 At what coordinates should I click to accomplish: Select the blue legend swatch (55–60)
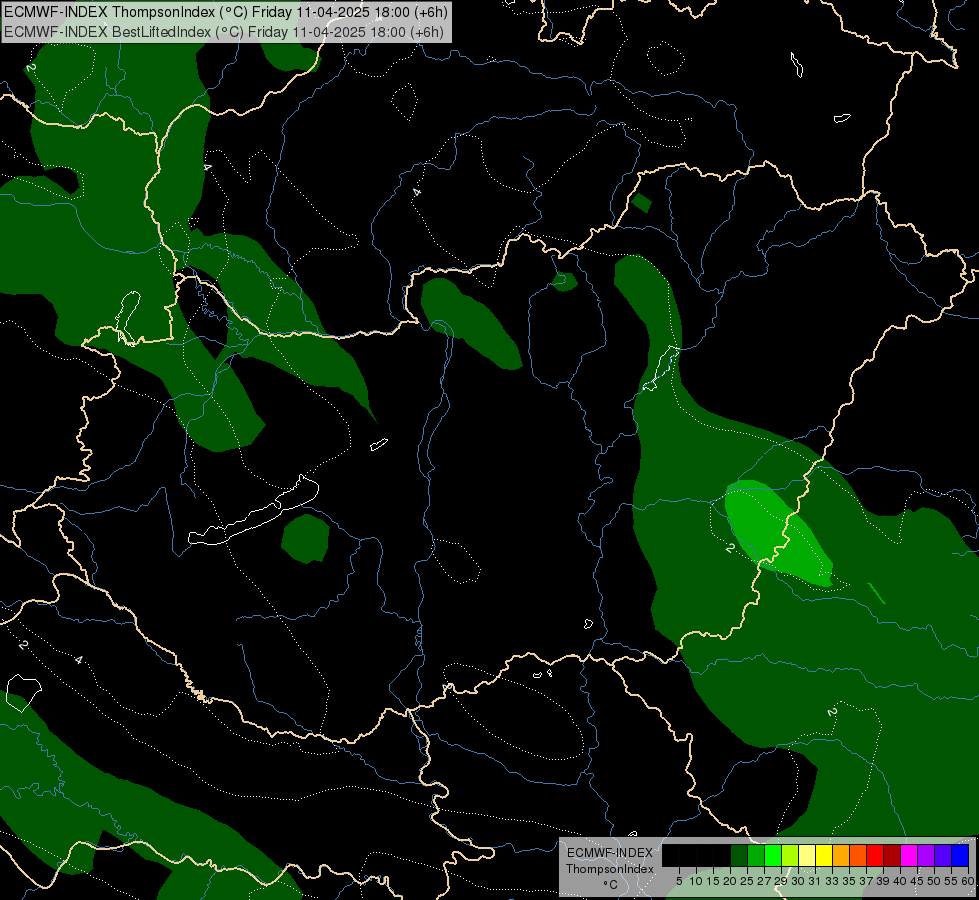960,855
